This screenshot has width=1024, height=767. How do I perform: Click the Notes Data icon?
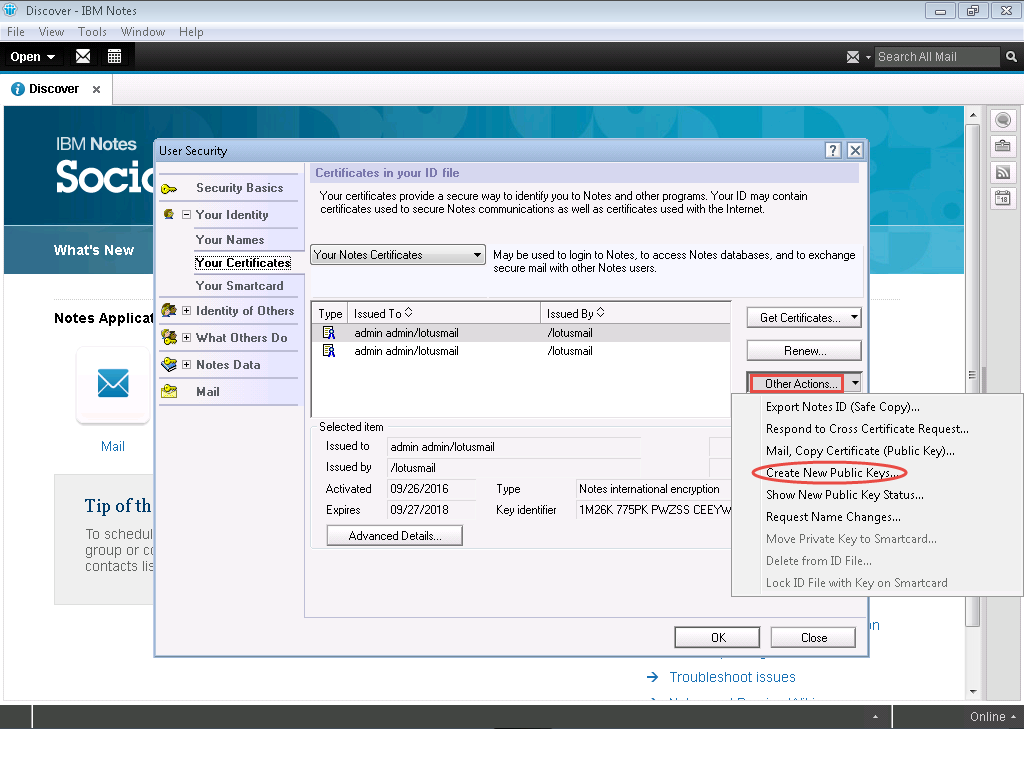click(x=169, y=365)
